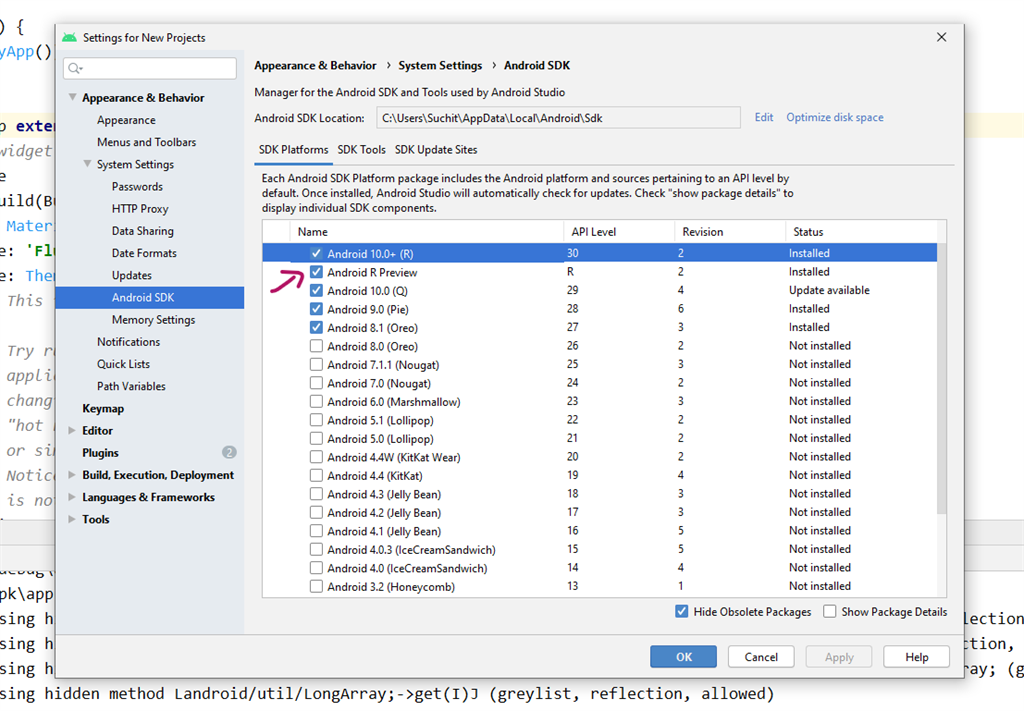This screenshot has width=1024, height=711.
Task: Uncheck the Android 10.0+ (R) checkbox
Action: click(x=316, y=253)
